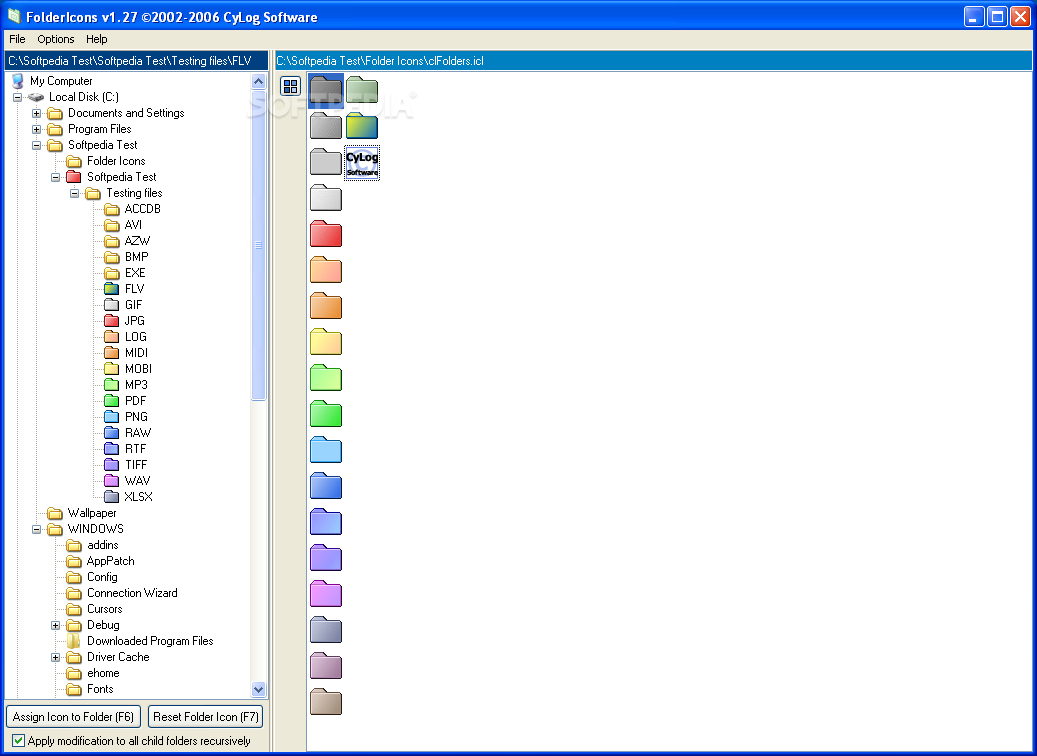Click the MP3 folder's green icon
Viewport: 1037px width, 756px height.
112,385
